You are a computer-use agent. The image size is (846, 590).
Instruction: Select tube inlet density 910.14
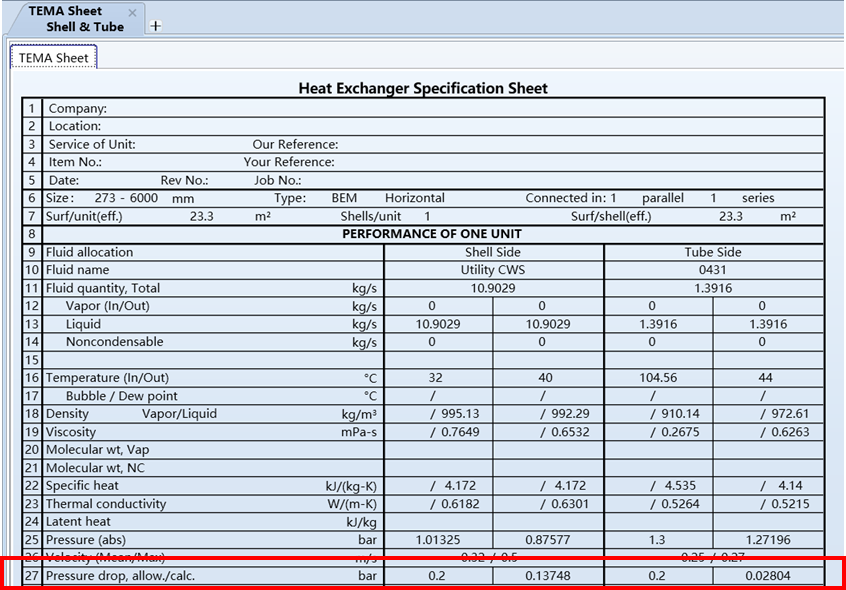[680, 414]
